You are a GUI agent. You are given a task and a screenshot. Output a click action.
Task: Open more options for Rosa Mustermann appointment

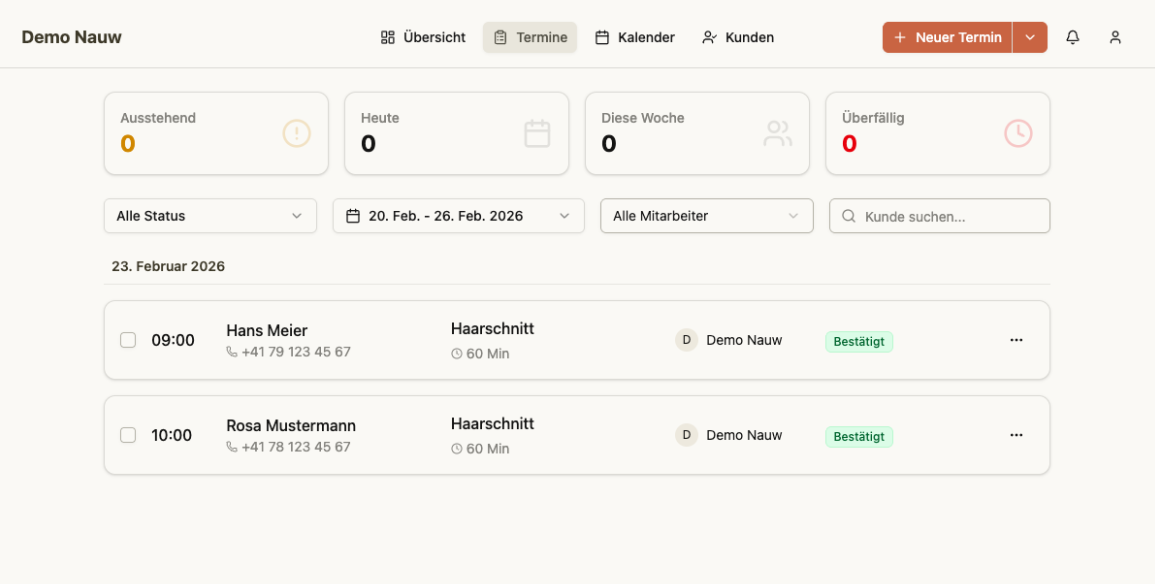[1017, 435]
